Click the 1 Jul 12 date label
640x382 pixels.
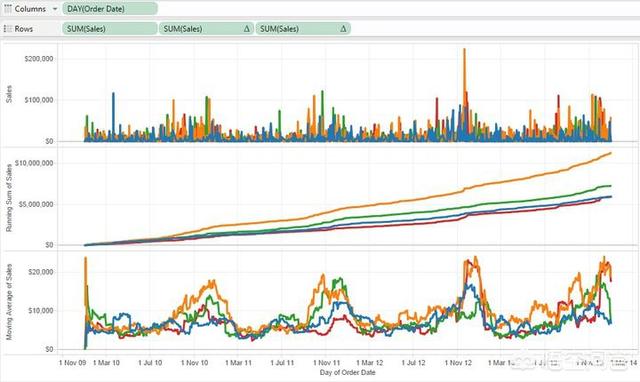413,362
